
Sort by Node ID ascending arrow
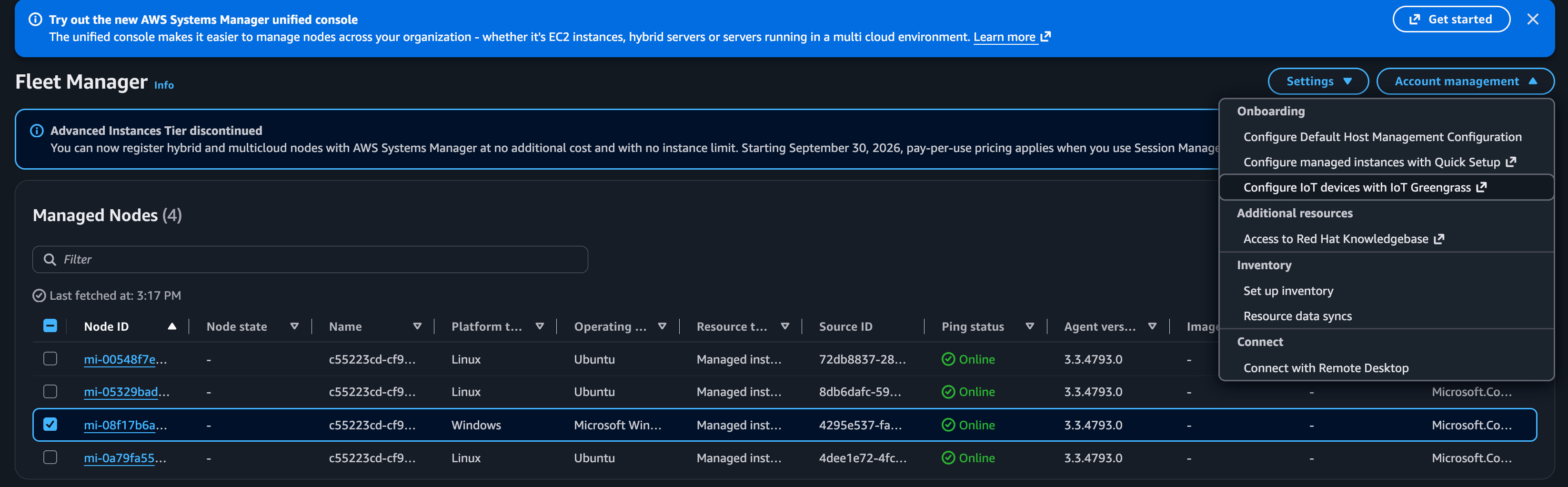tap(172, 327)
